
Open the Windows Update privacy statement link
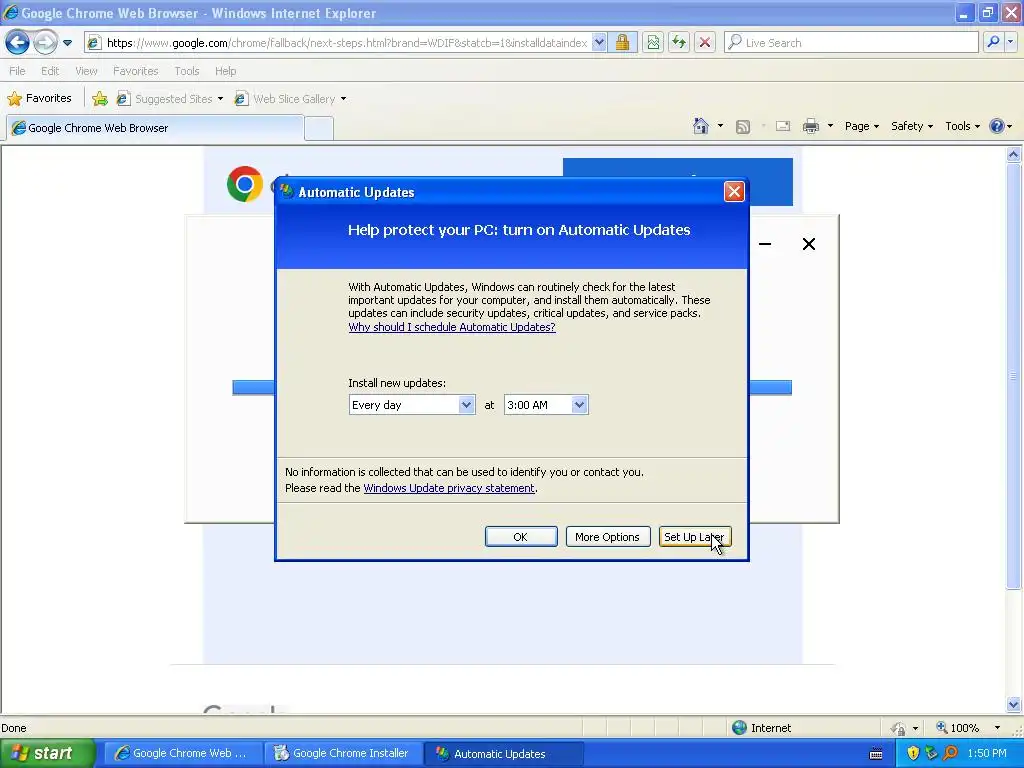tap(449, 488)
